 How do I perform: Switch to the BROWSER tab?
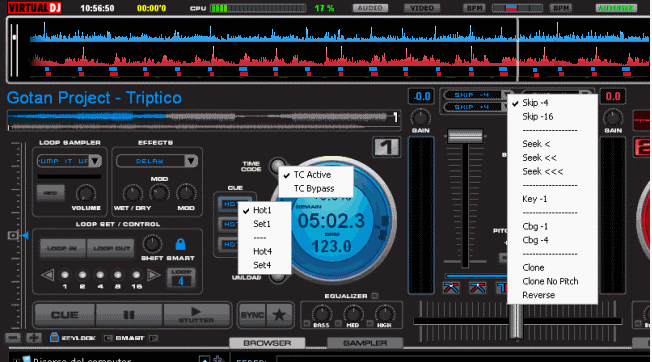tap(267, 343)
